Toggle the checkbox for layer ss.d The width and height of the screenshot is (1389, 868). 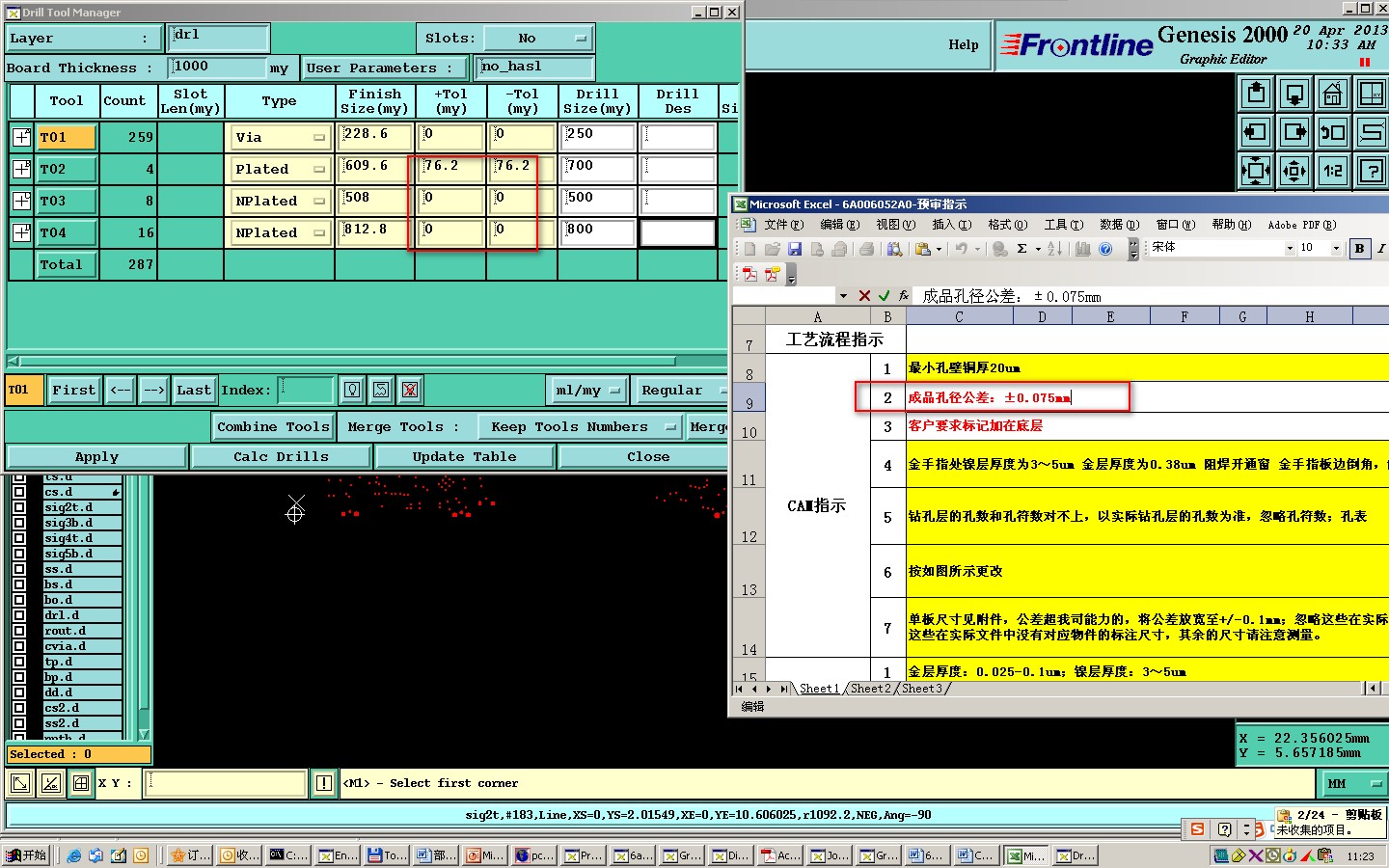click(x=19, y=569)
